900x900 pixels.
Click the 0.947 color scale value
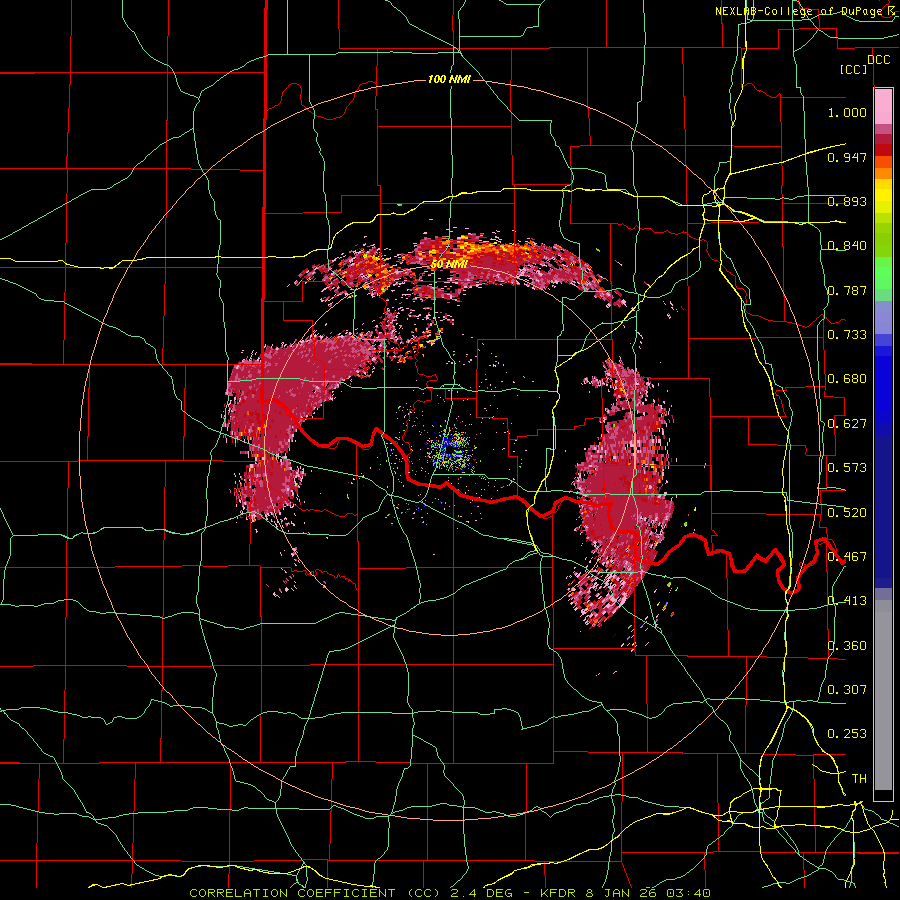coord(847,157)
